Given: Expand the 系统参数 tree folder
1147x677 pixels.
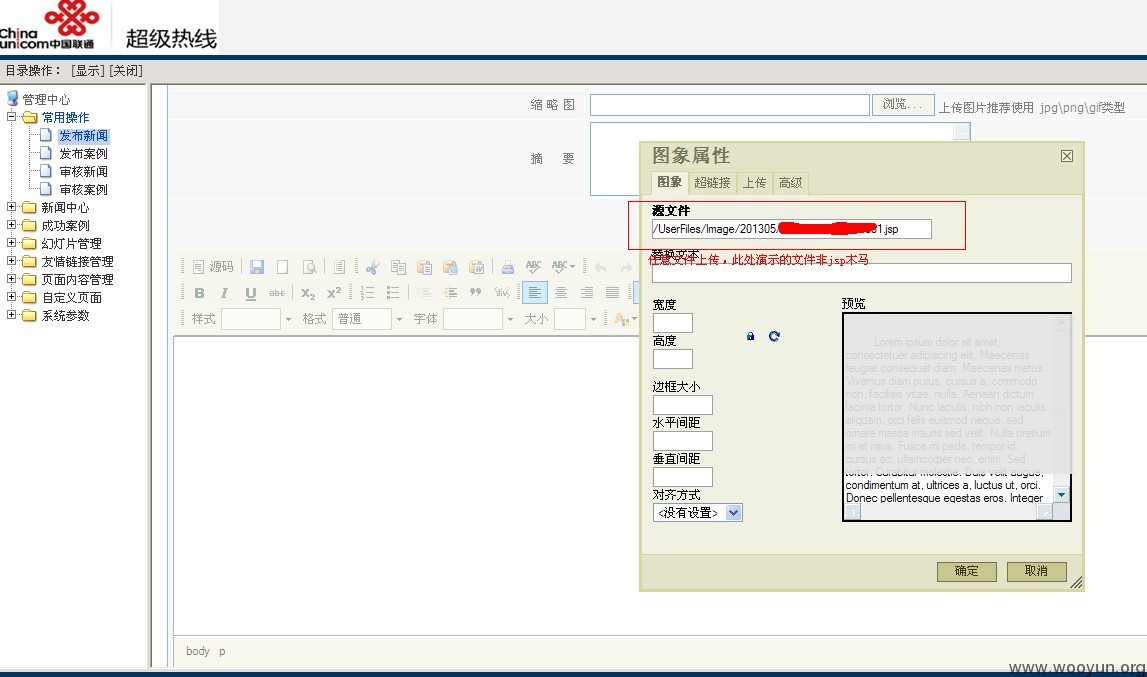Looking at the screenshot, I should click(11, 315).
